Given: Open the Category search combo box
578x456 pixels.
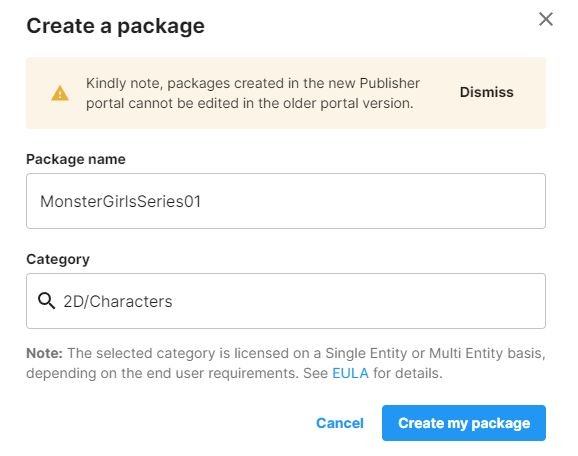Looking at the screenshot, I should pos(286,301).
